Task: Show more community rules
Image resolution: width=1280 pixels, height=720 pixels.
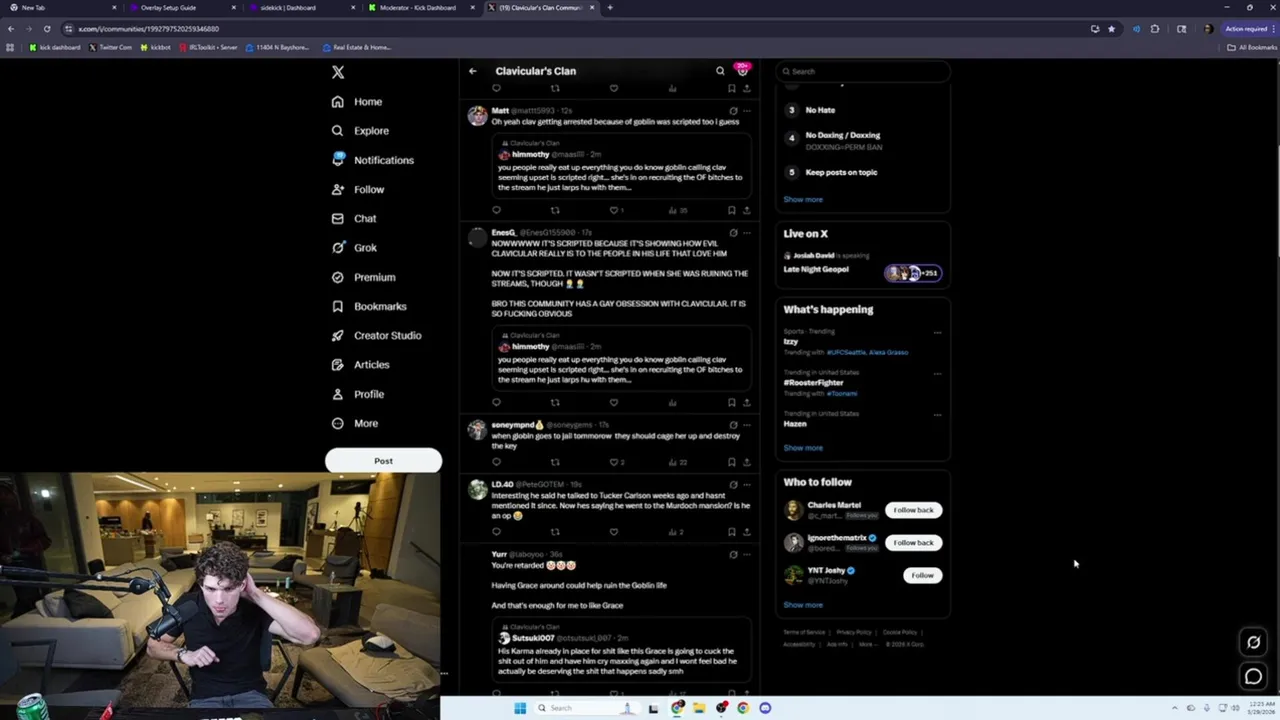Action: (803, 199)
